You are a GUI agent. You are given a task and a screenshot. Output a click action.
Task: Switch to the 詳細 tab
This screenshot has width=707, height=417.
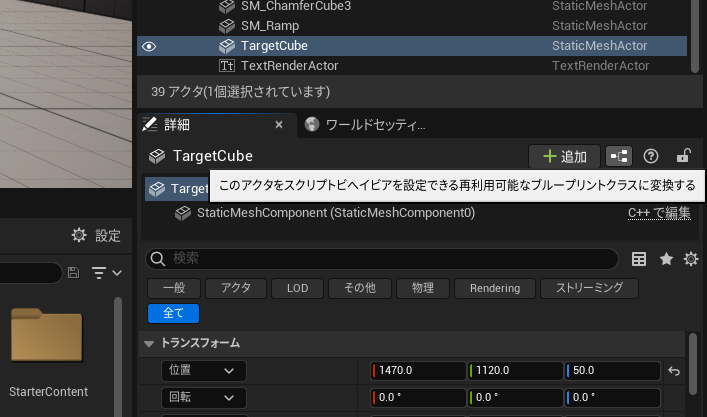pos(217,125)
